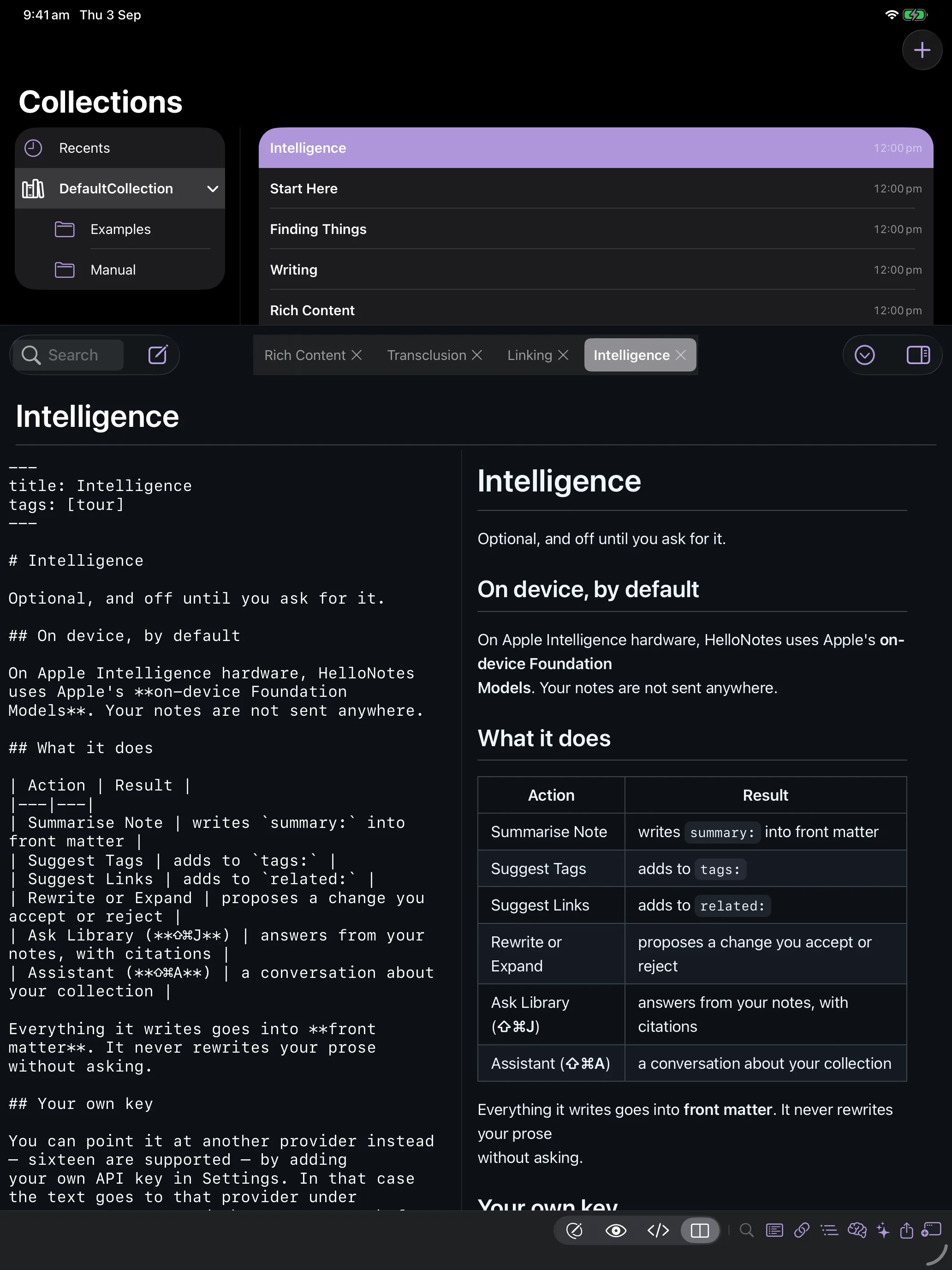
Task: Click 'title: Intelligence' in the source editor
Action: pyautogui.click(x=100, y=486)
